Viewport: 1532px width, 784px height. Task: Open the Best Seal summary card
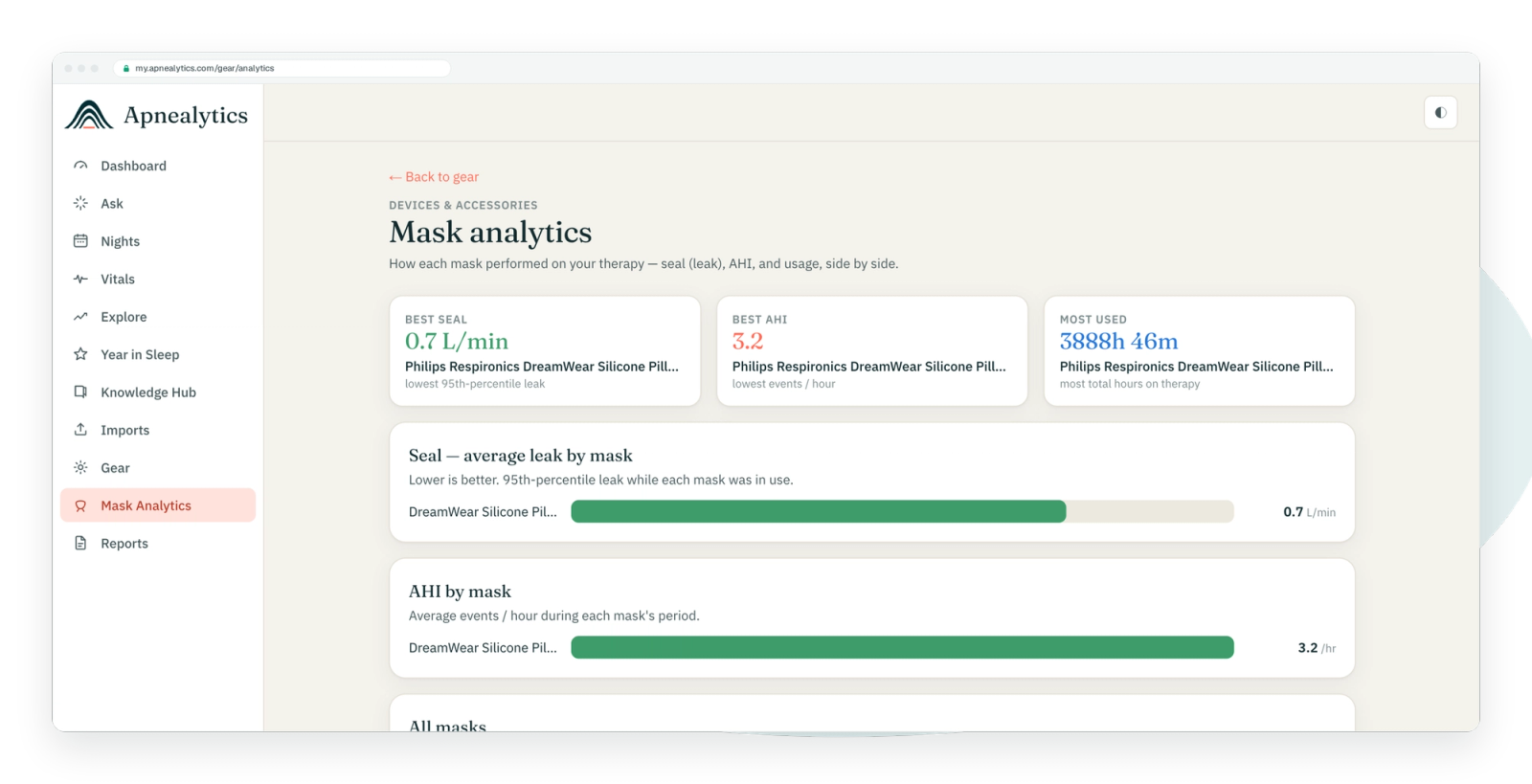(x=545, y=351)
